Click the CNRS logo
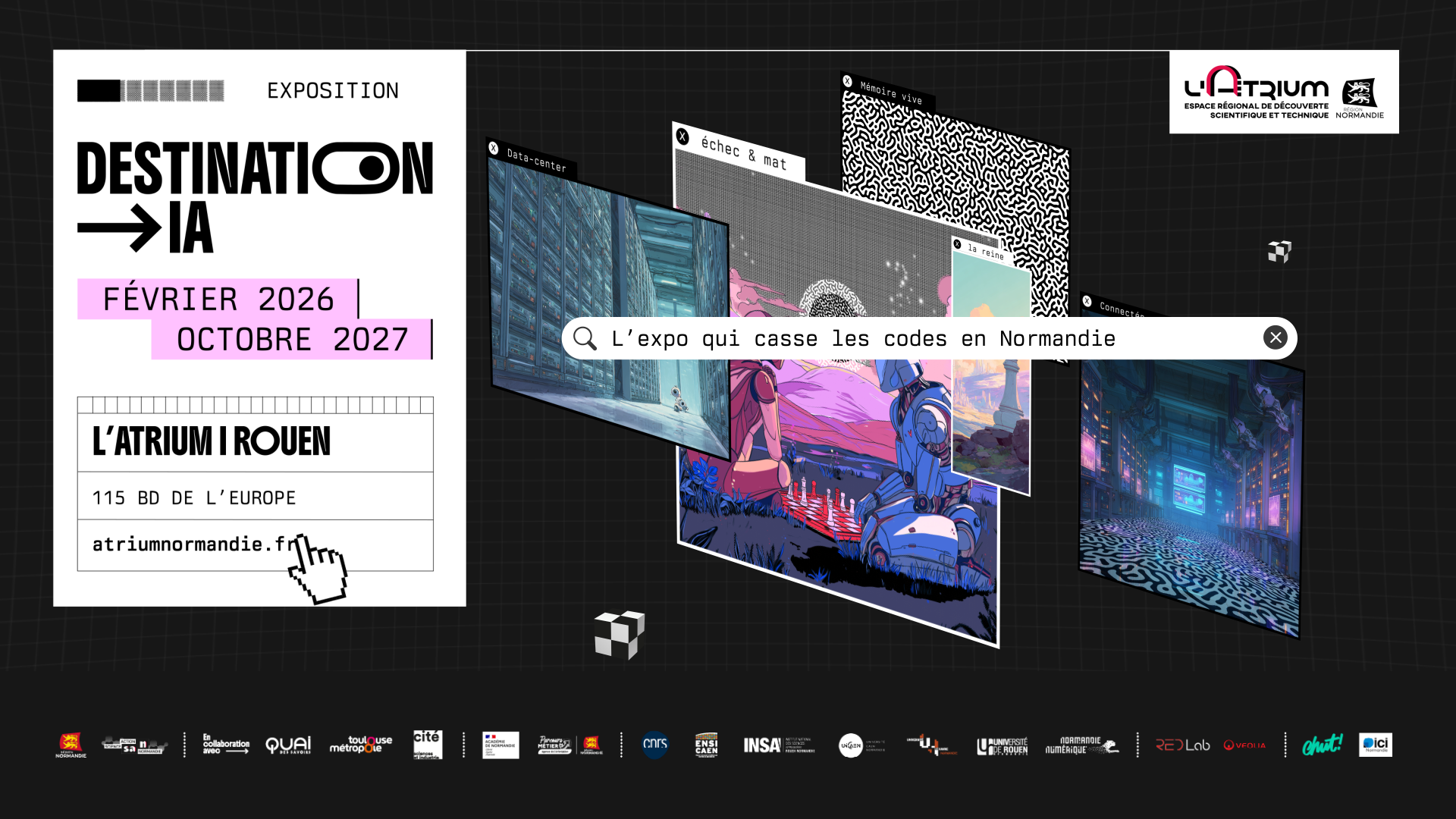The height and width of the screenshot is (819, 1456). (x=655, y=745)
